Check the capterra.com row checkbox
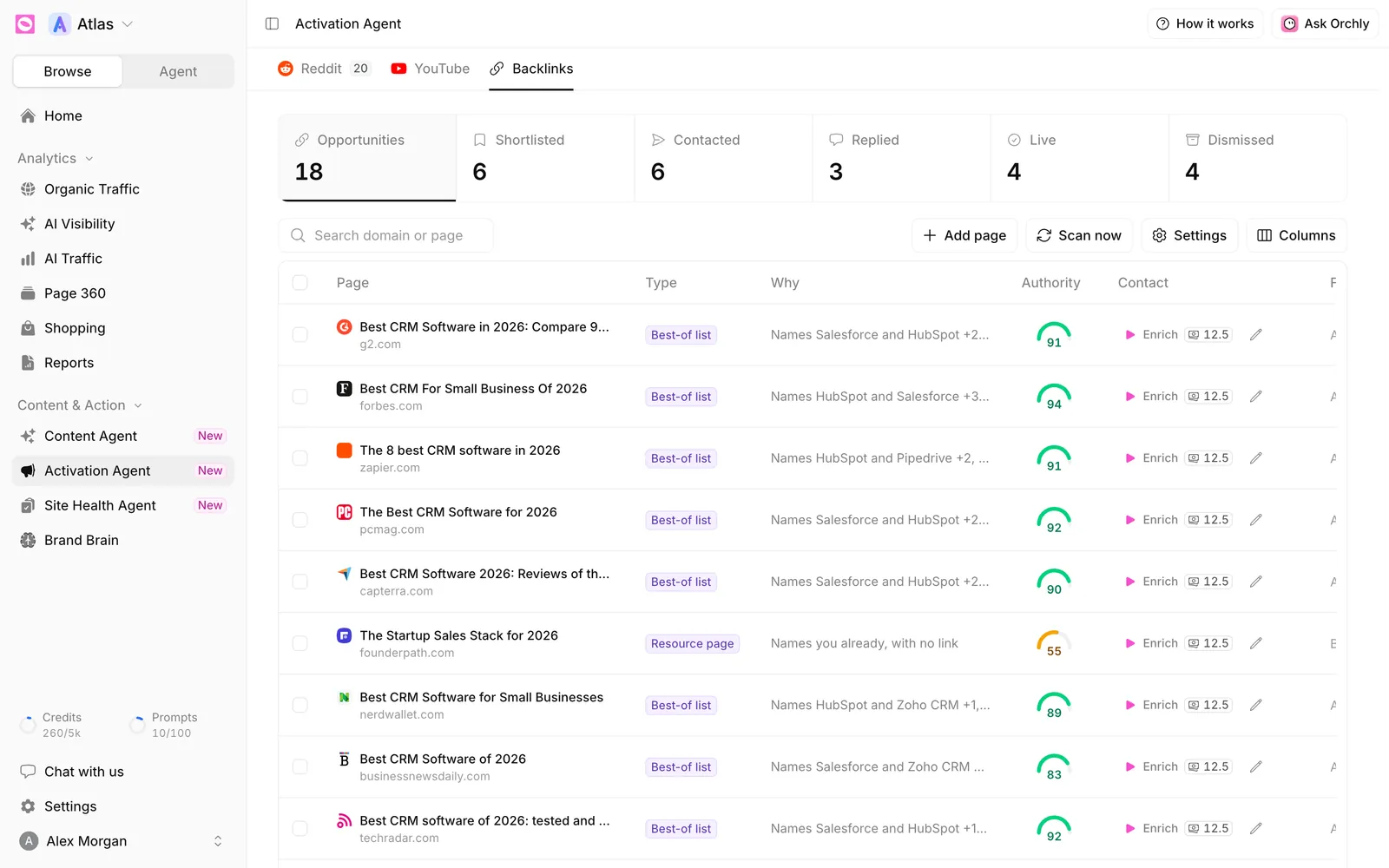This screenshot has width=1389, height=868. (300, 581)
